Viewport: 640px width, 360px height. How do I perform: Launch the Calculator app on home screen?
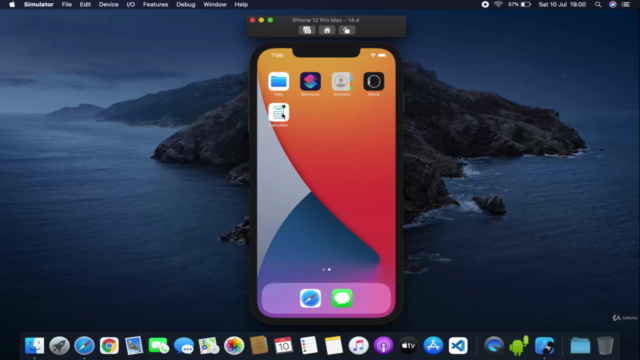coord(278,113)
